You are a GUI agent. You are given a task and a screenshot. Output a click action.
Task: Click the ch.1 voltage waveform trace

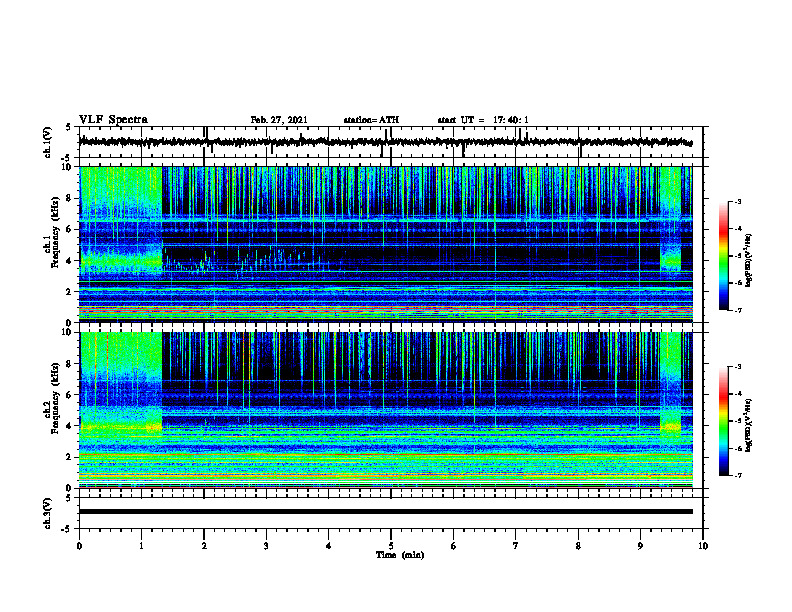385,142
